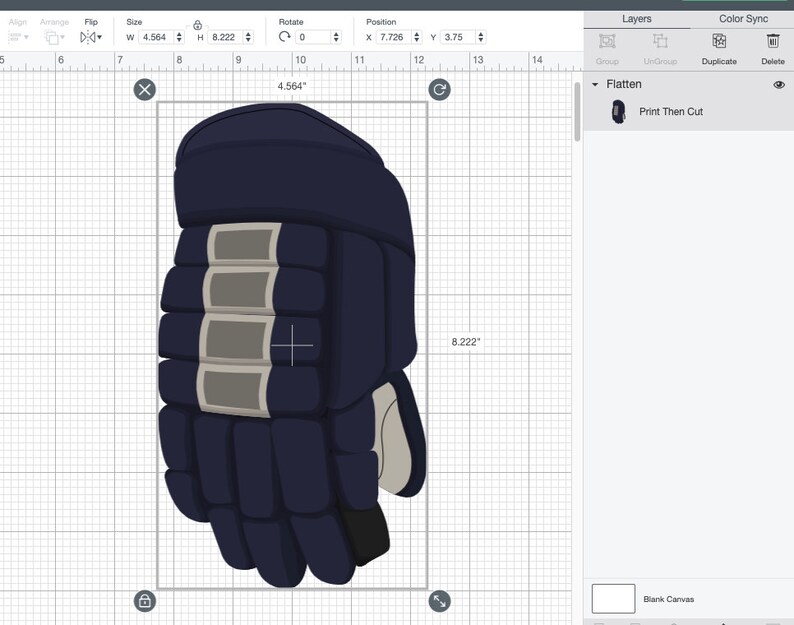Click the Rotate stepper arrows

[x=336, y=37]
